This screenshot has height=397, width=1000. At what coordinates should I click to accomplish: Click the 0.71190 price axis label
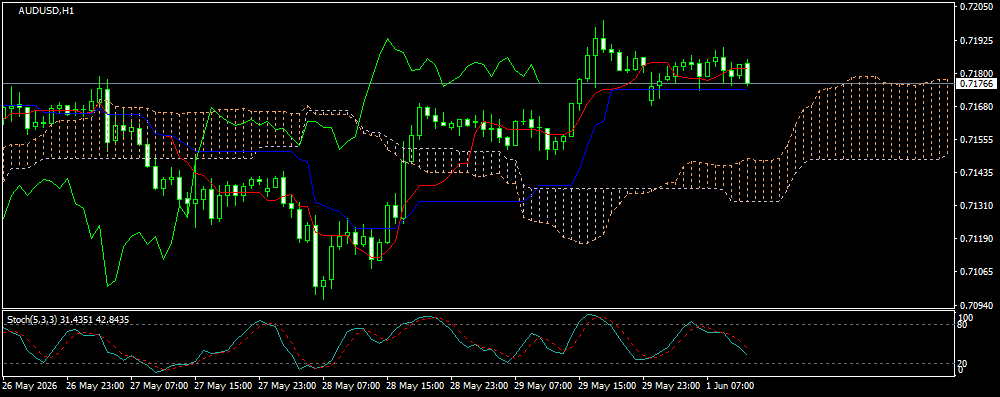click(976, 238)
